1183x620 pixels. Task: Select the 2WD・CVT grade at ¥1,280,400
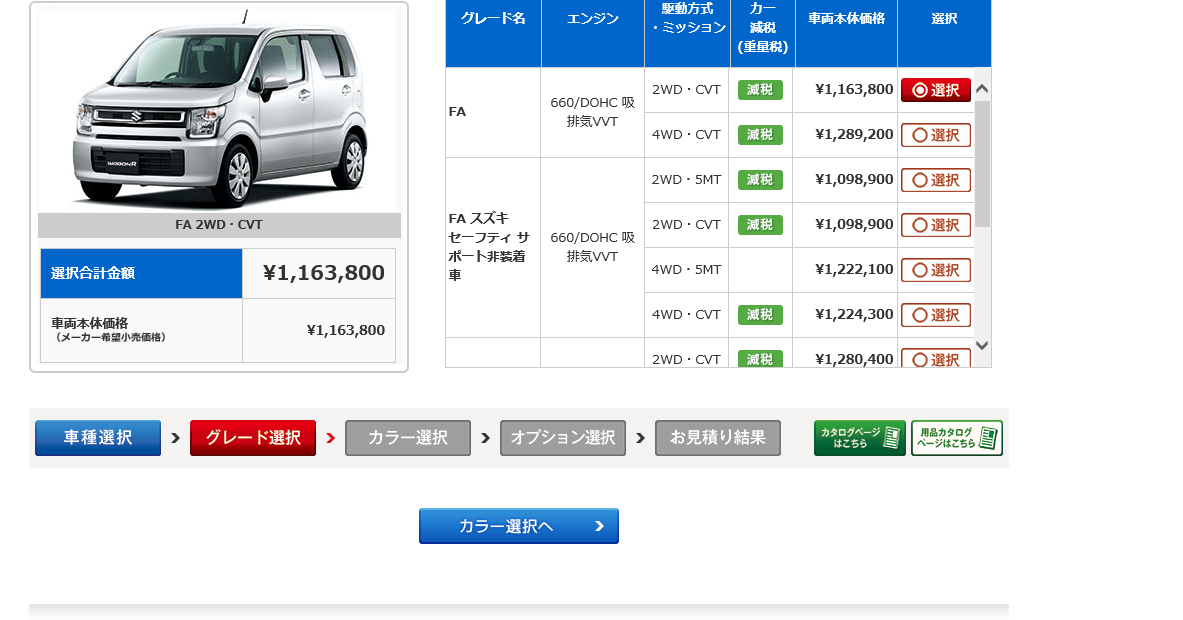936,359
